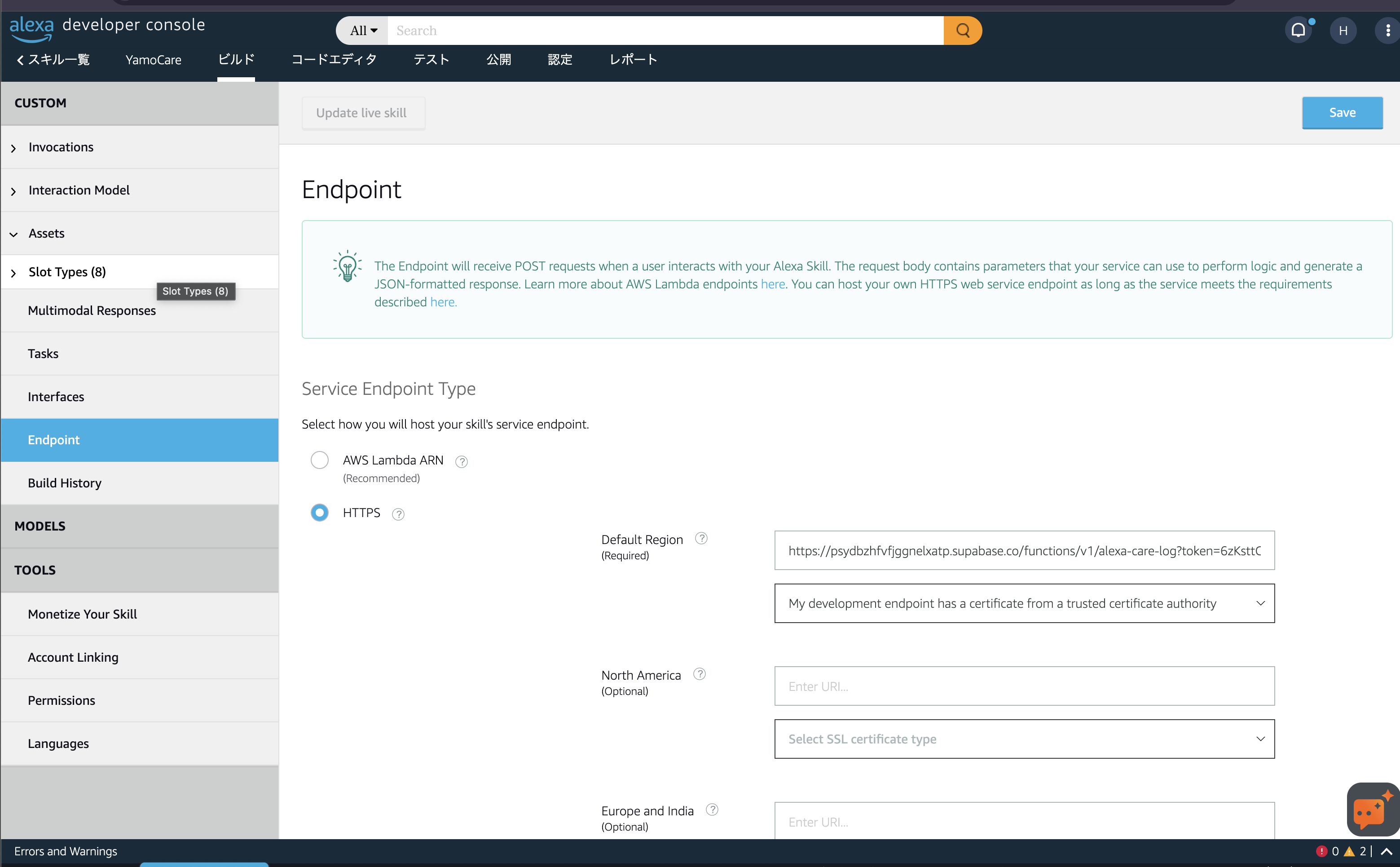This screenshot has width=1400, height=867.
Task: Switch to the 公開 tab
Action: 498,60
